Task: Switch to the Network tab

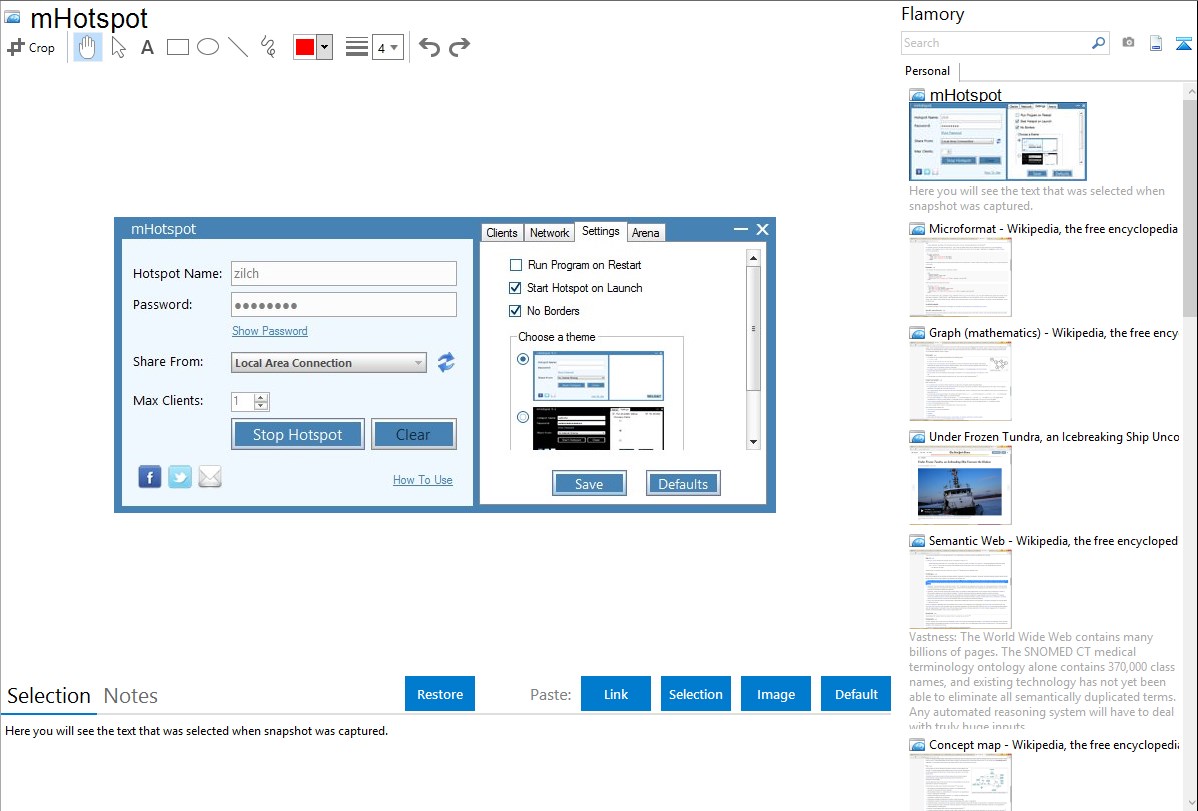Action: tap(549, 232)
